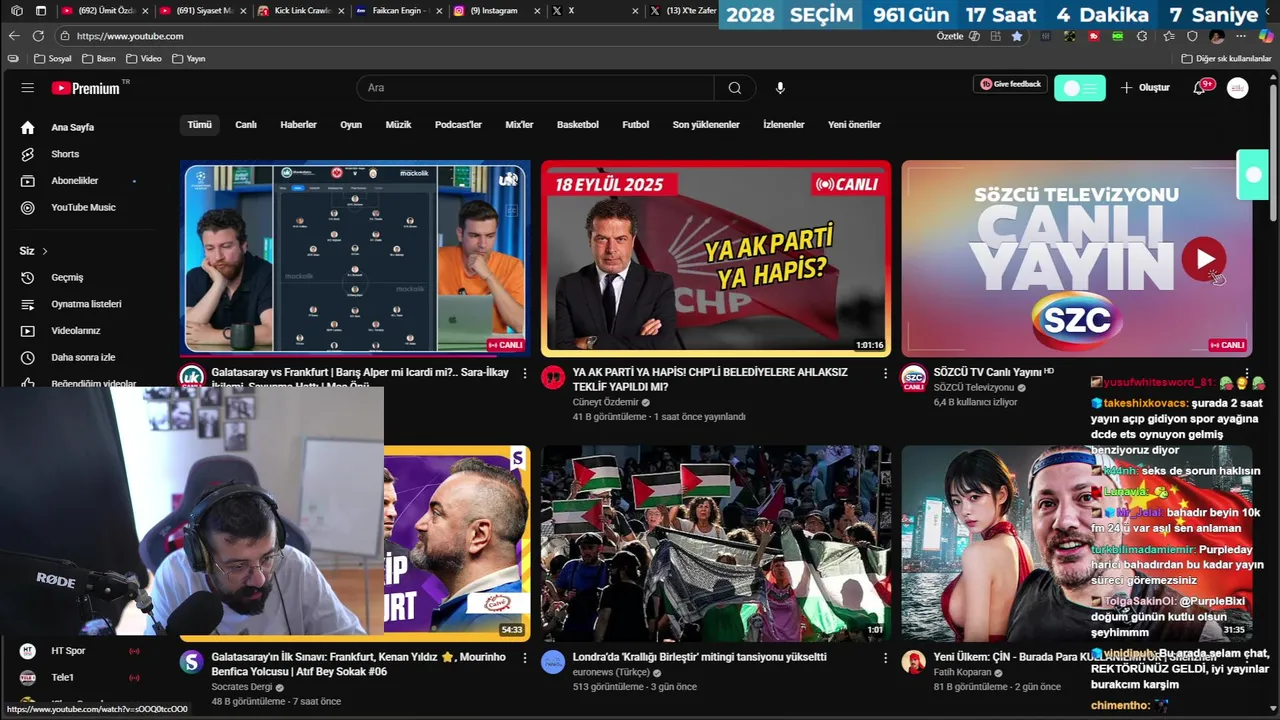This screenshot has height=720, width=1280.
Task: Open the browser Extensions puzzle icon
Action: (x=1142, y=36)
